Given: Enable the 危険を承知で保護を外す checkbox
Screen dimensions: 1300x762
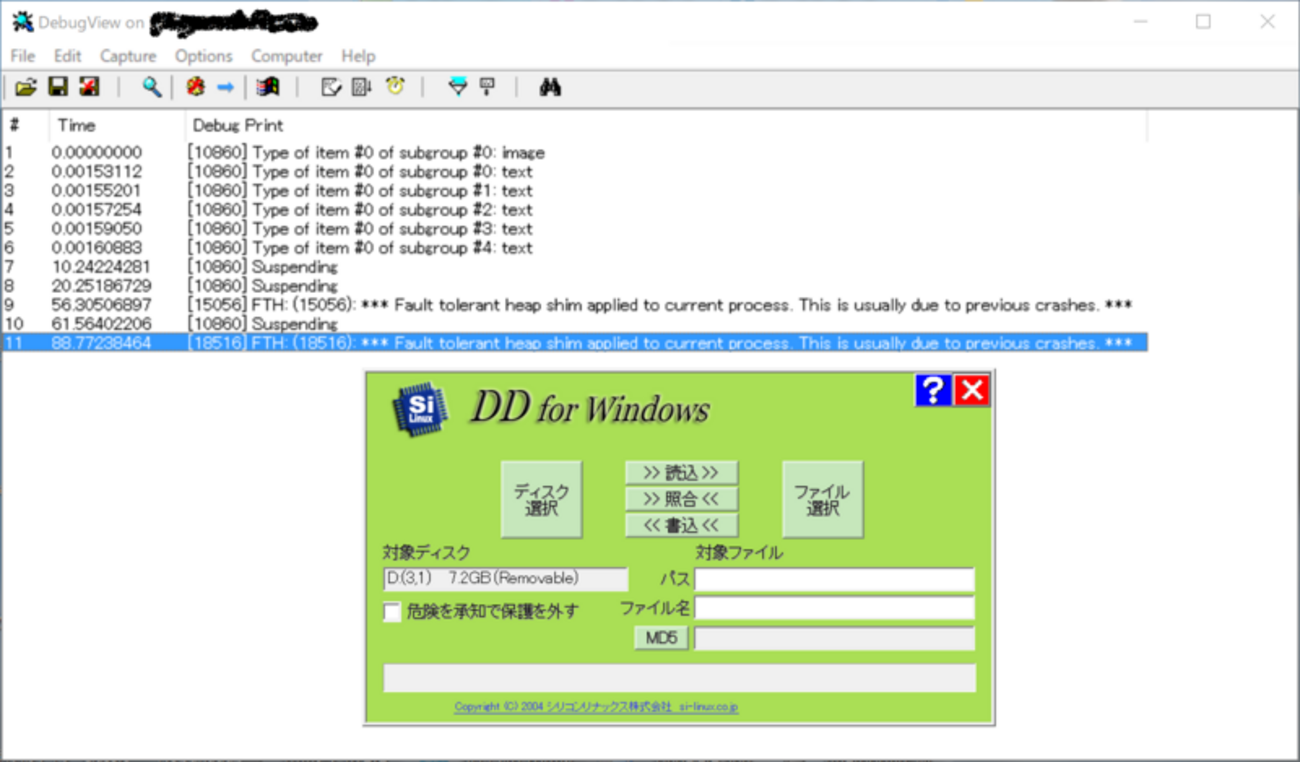Looking at the screenshot, I should tap(391, 612).
